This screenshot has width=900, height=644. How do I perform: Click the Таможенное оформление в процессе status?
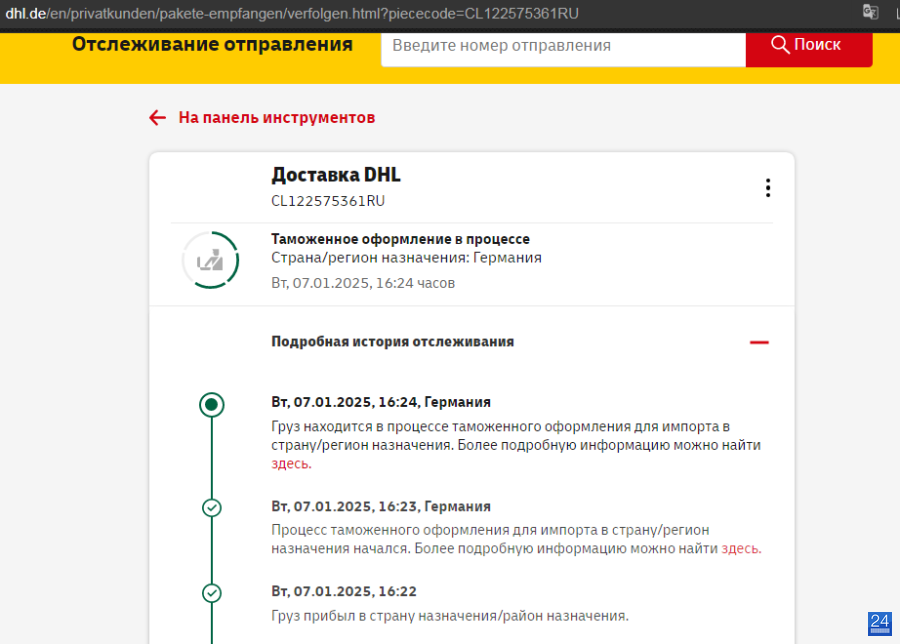[400, 239]
